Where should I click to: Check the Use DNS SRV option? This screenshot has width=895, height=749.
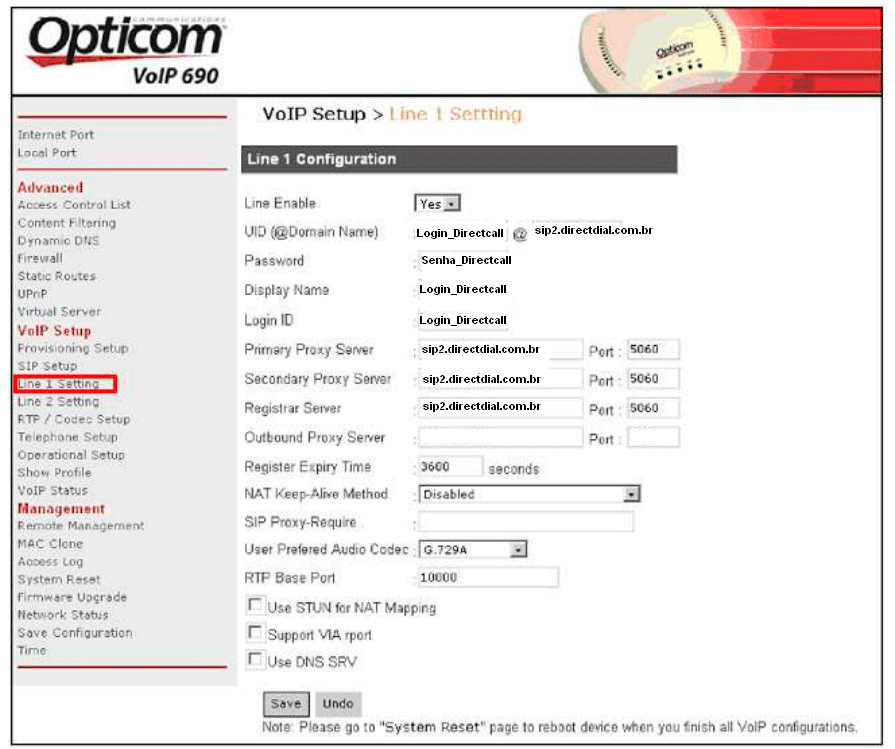pos(255,659)
